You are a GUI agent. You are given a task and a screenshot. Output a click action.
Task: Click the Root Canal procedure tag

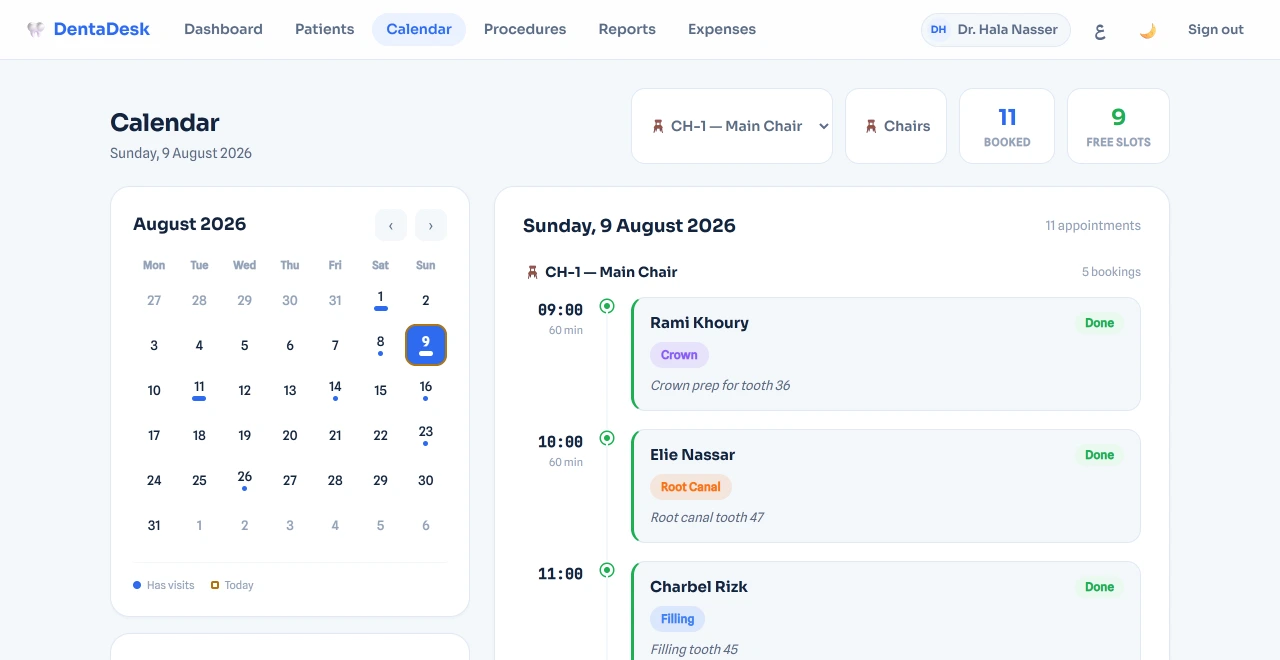point(691,487)
